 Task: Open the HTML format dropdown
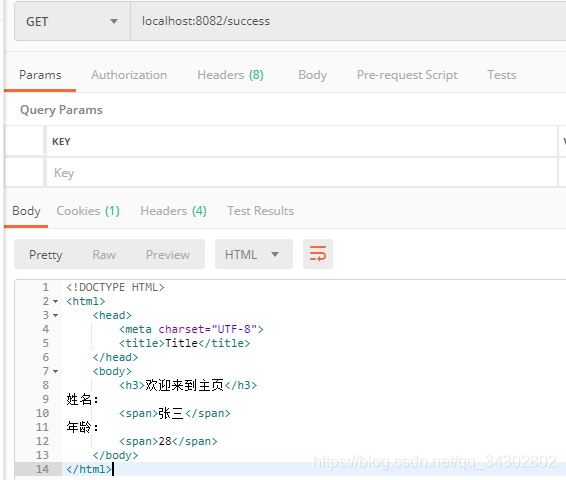253,254
